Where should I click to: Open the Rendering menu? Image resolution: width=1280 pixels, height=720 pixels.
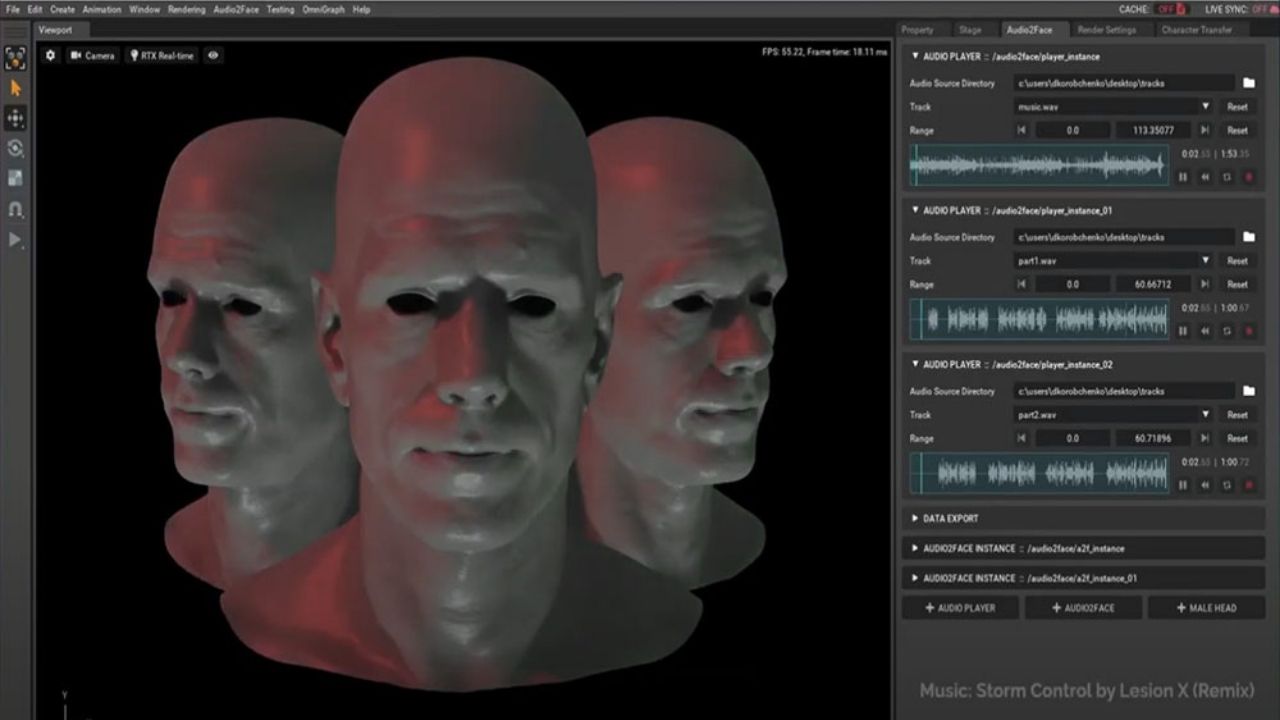pyautogui.click(x=188, y=9)
